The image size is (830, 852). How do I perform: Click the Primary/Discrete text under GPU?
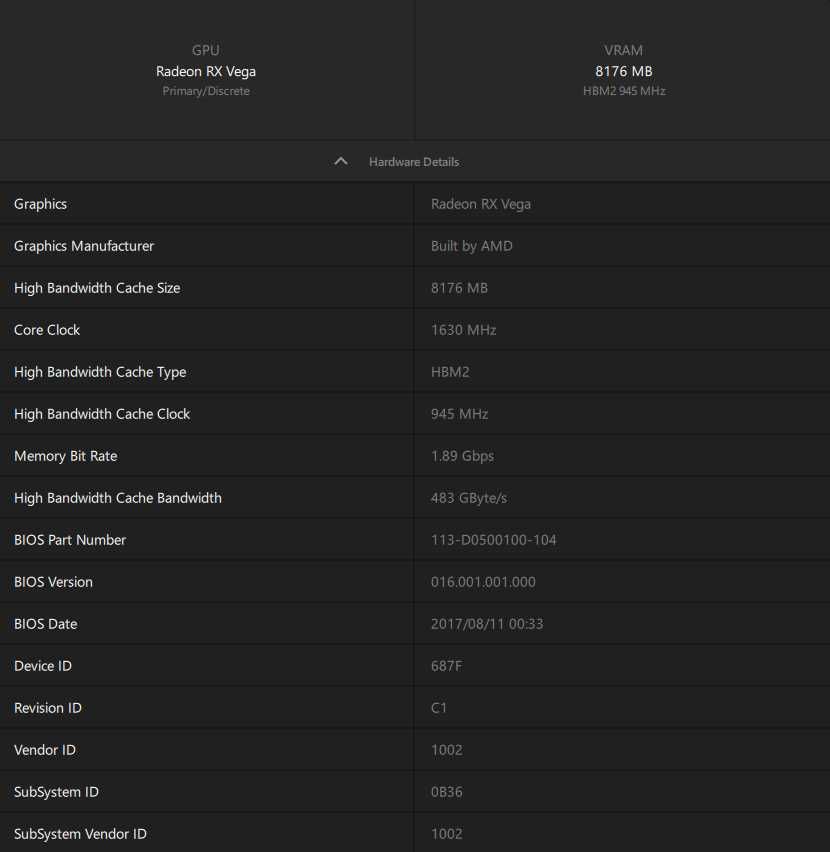206,91
